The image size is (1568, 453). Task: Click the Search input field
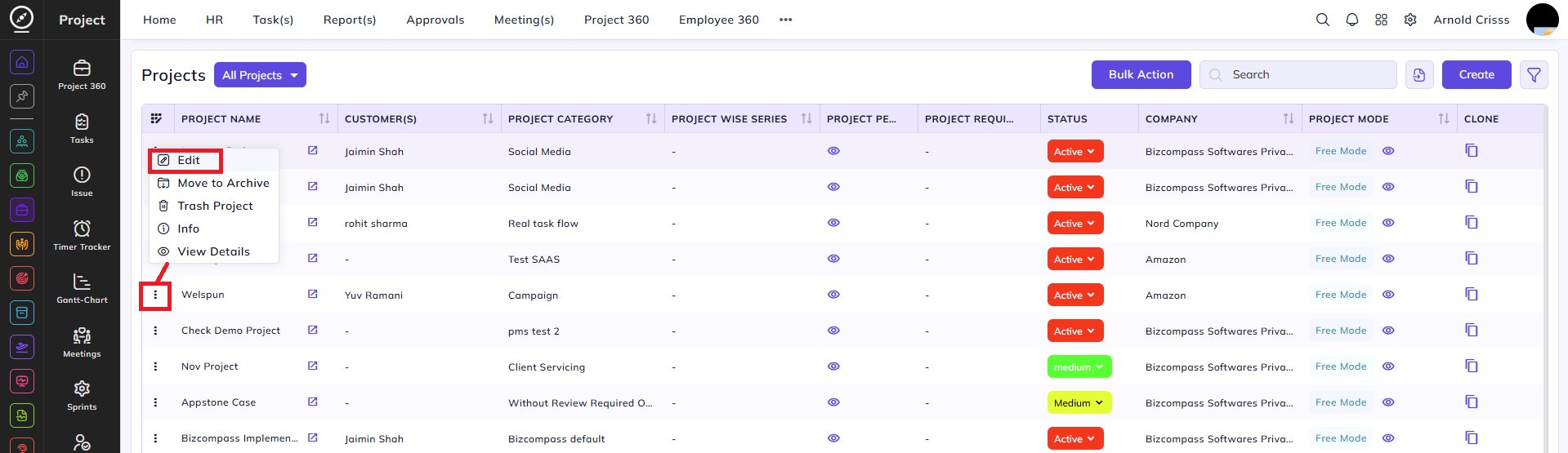[1298, 74]
